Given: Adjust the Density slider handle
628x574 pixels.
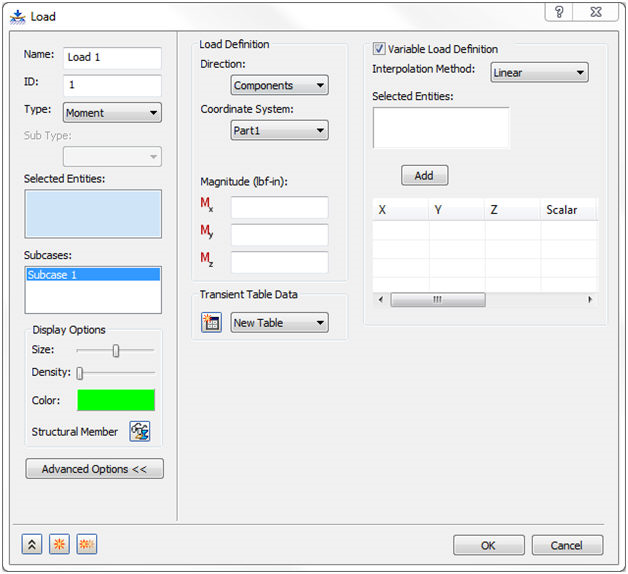Looking at the screenshot, I should [x=80, y=373].
